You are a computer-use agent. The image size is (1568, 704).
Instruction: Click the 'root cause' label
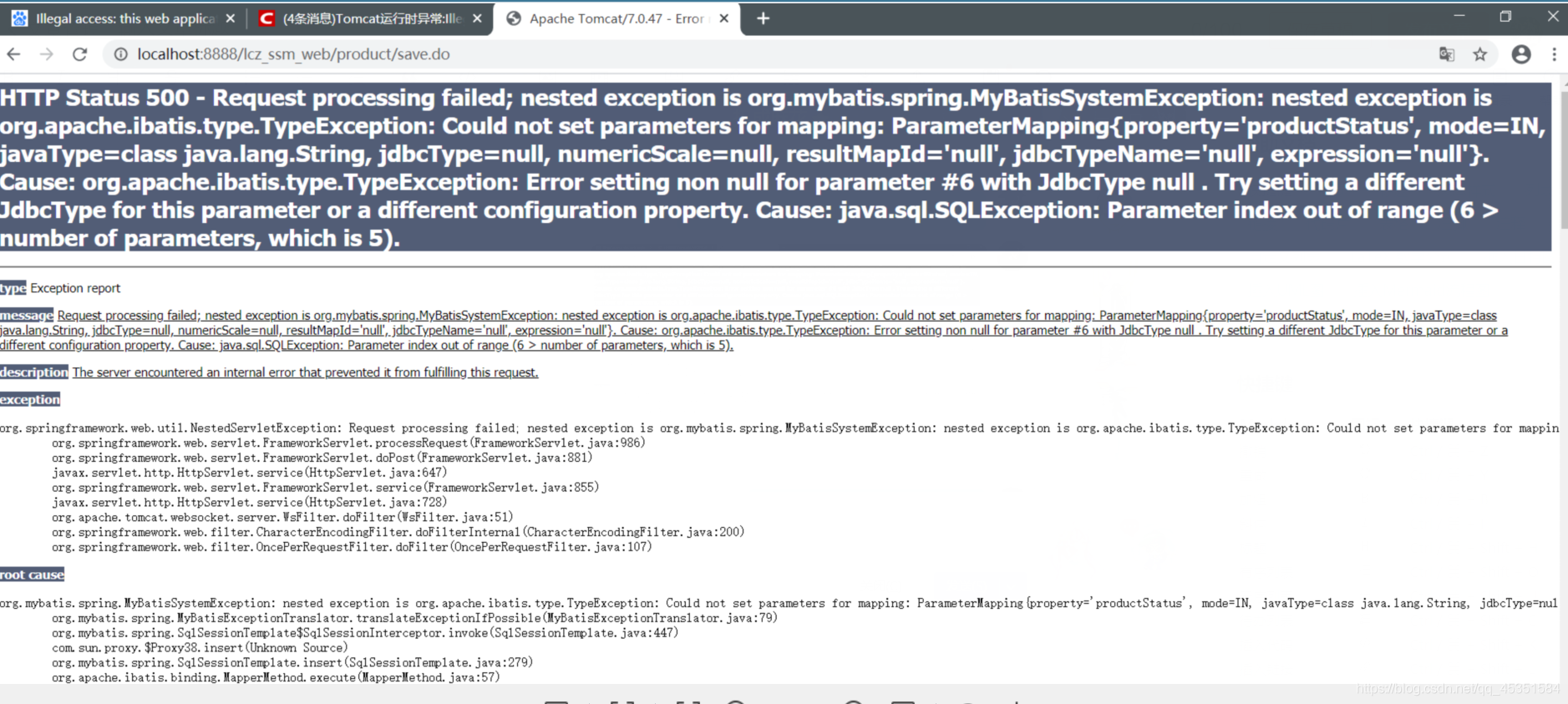click(x=32, y=575)
